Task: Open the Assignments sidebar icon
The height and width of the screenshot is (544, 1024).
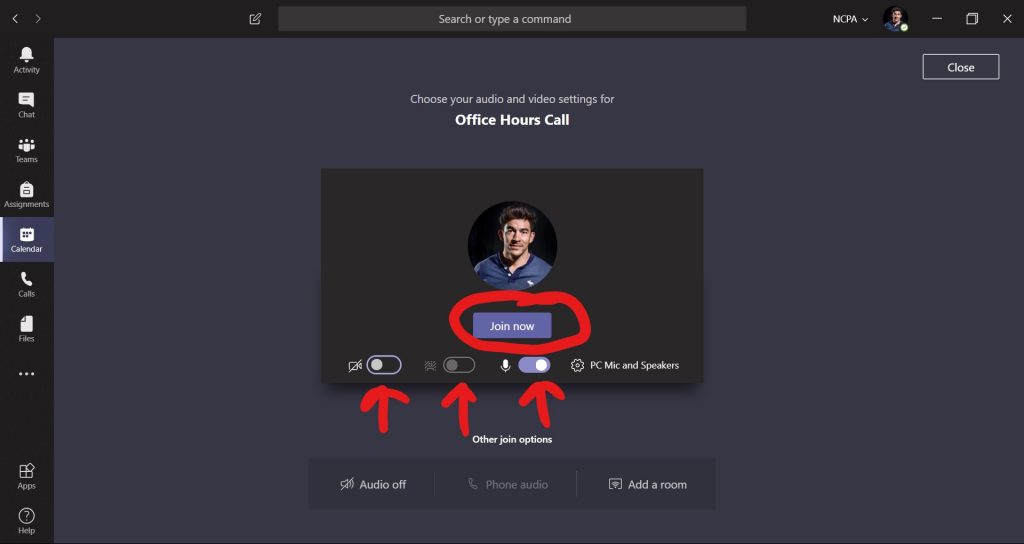Action: point(26,195)
